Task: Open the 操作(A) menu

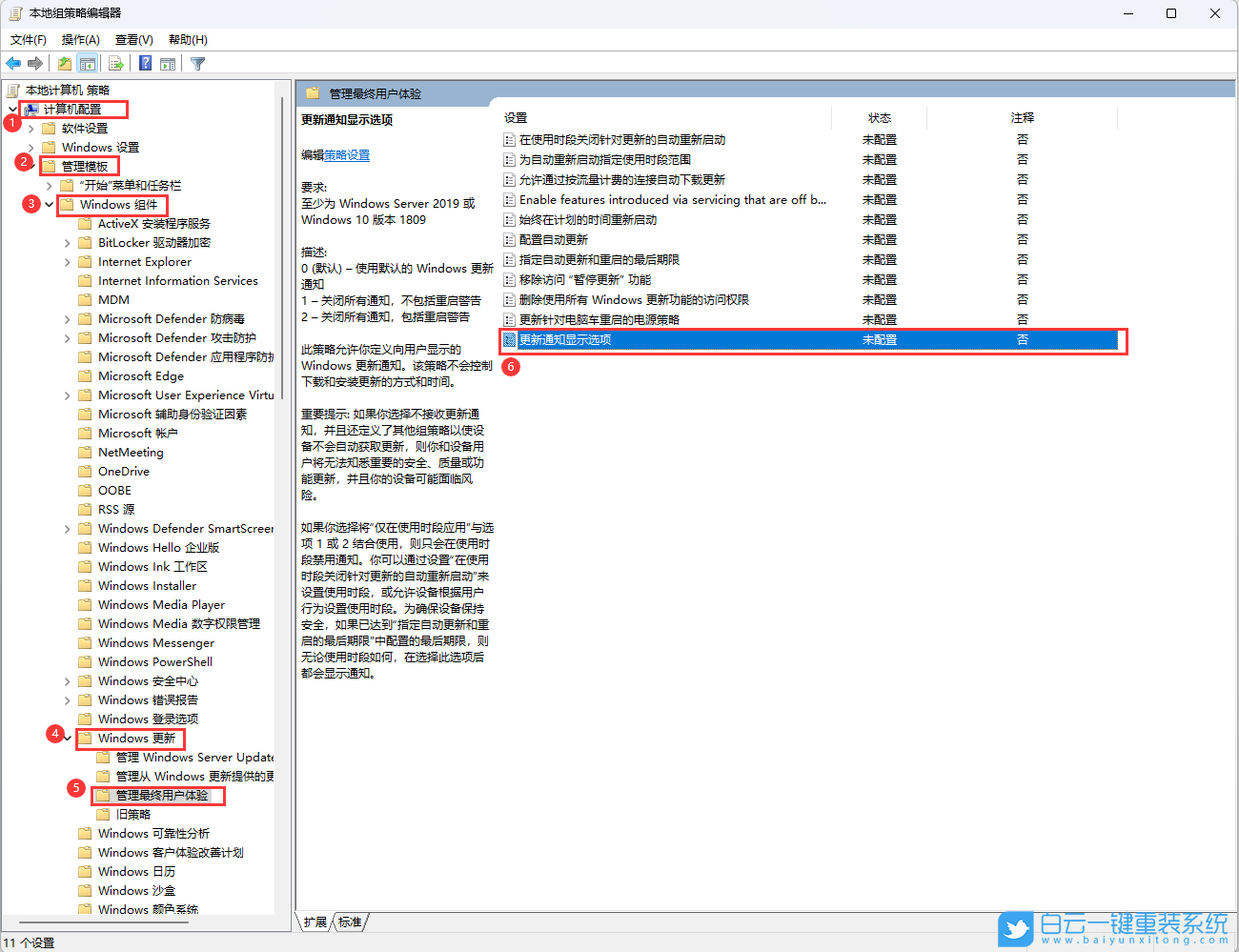Action: point(80,39)
